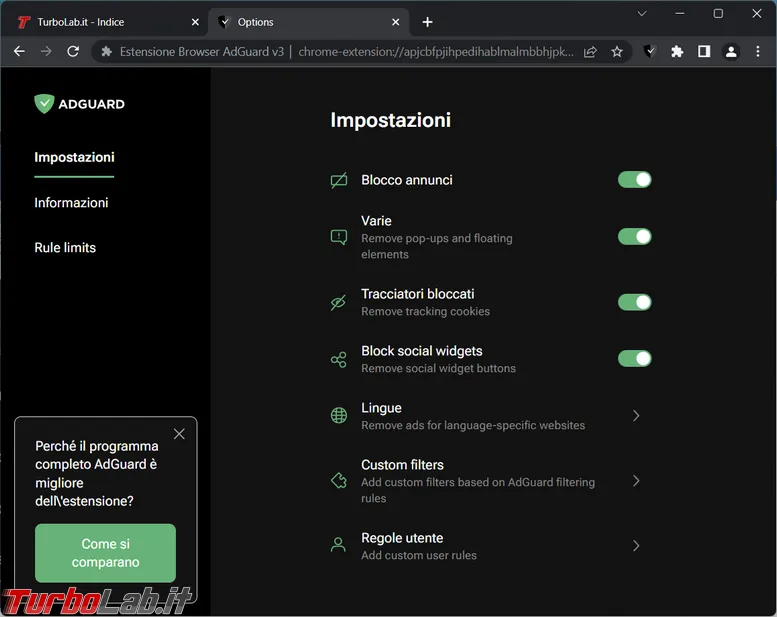Click the ADGUARD brand text
This screenshot has height=617, width=777.
coord(92,104)
